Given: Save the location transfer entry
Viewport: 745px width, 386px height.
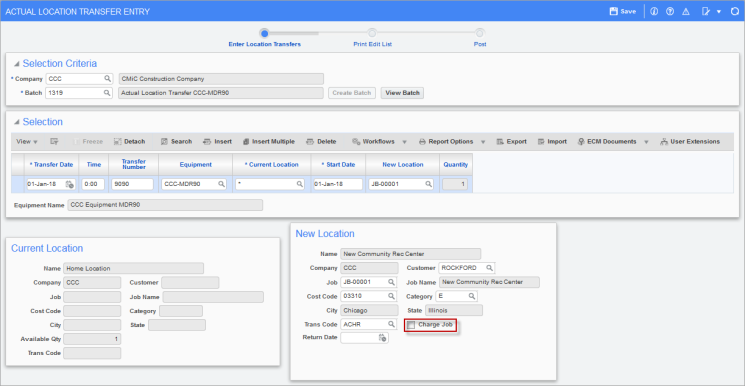Looking at the screenshot, I should (622, 11).
